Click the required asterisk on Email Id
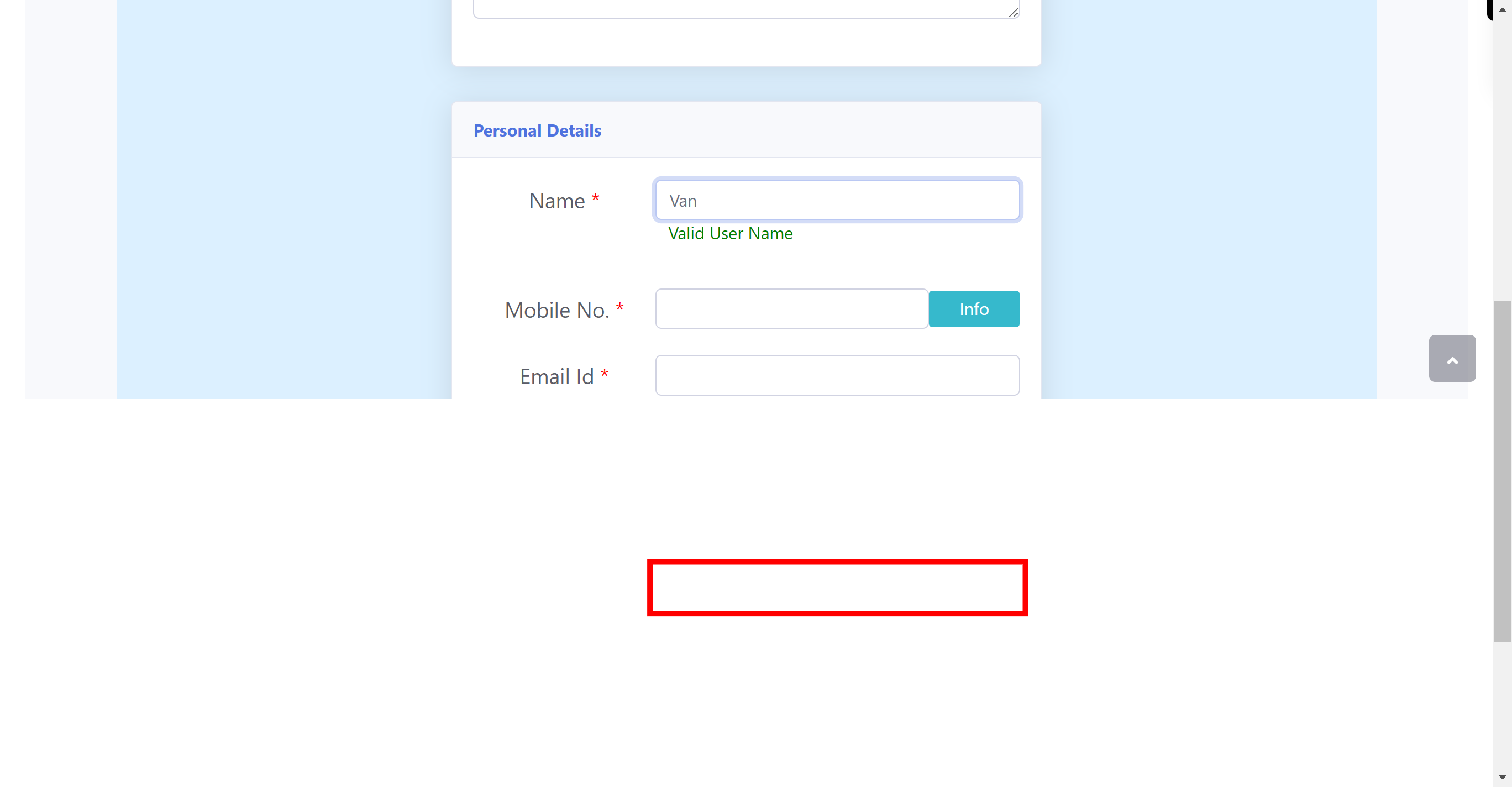 coord(606,376)
